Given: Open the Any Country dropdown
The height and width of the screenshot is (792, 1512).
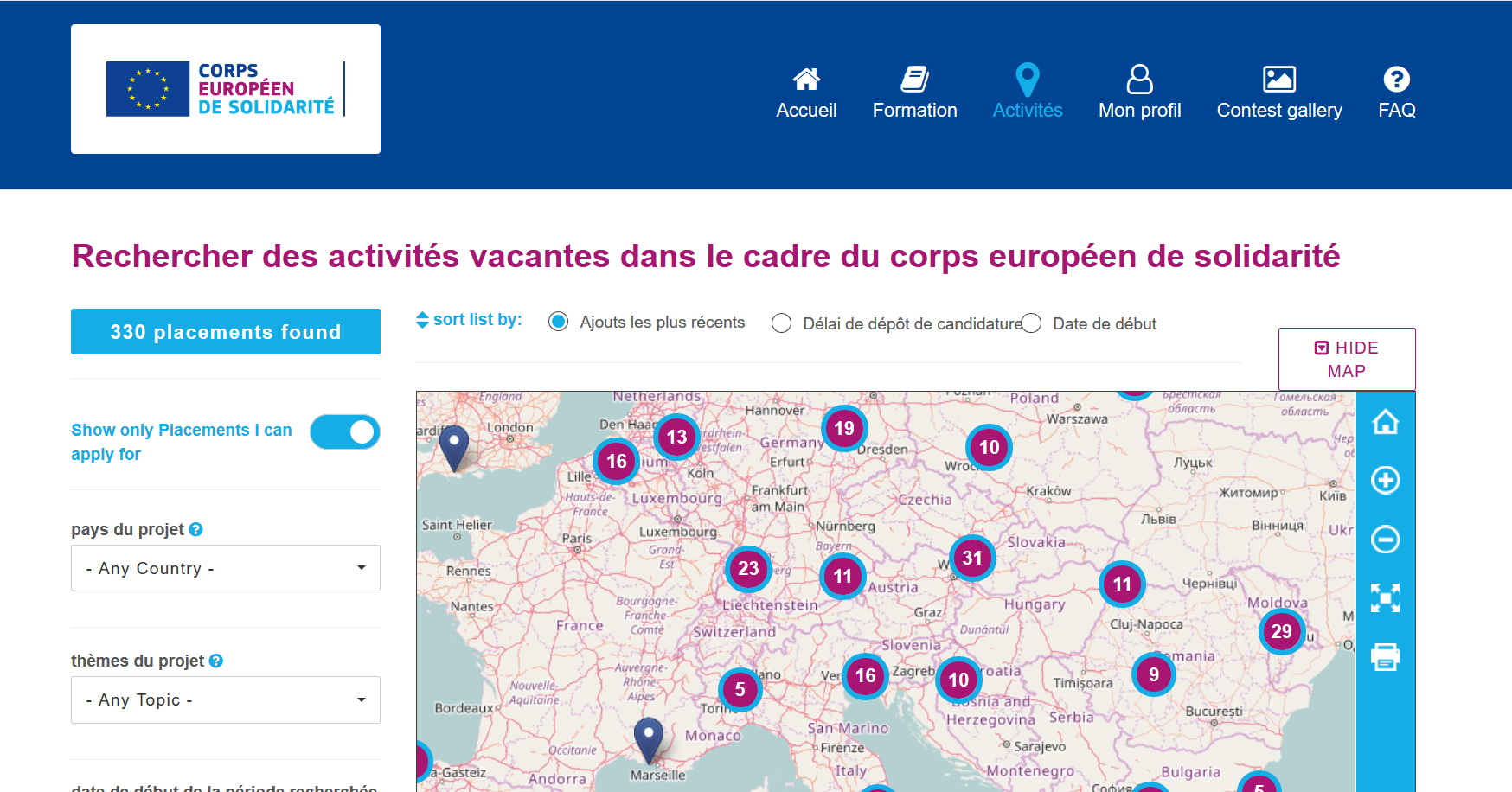Looking at the screenshot, I should point(225,568).
